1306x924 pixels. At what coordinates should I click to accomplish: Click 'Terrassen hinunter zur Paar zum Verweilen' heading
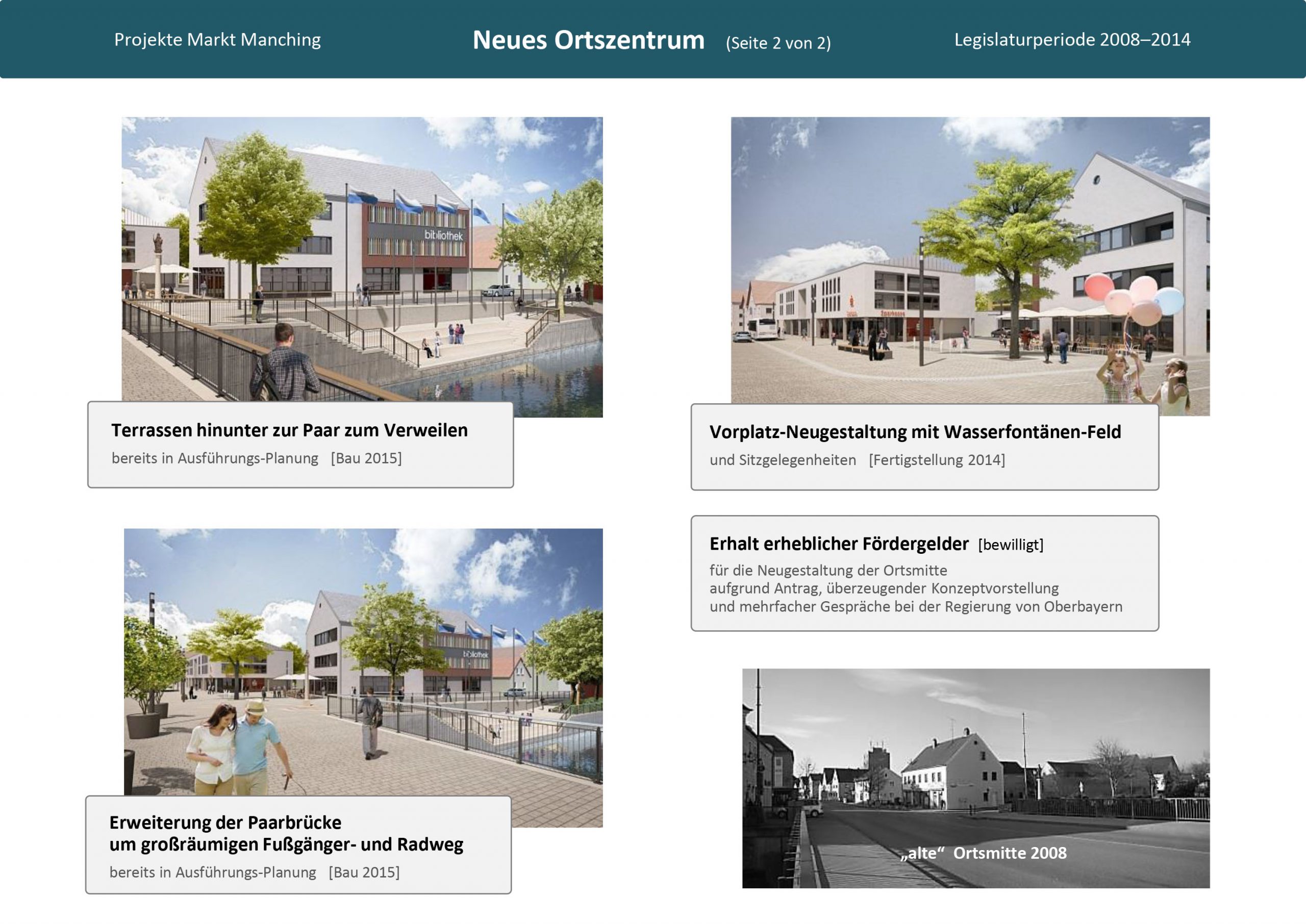tap(289, 431)
